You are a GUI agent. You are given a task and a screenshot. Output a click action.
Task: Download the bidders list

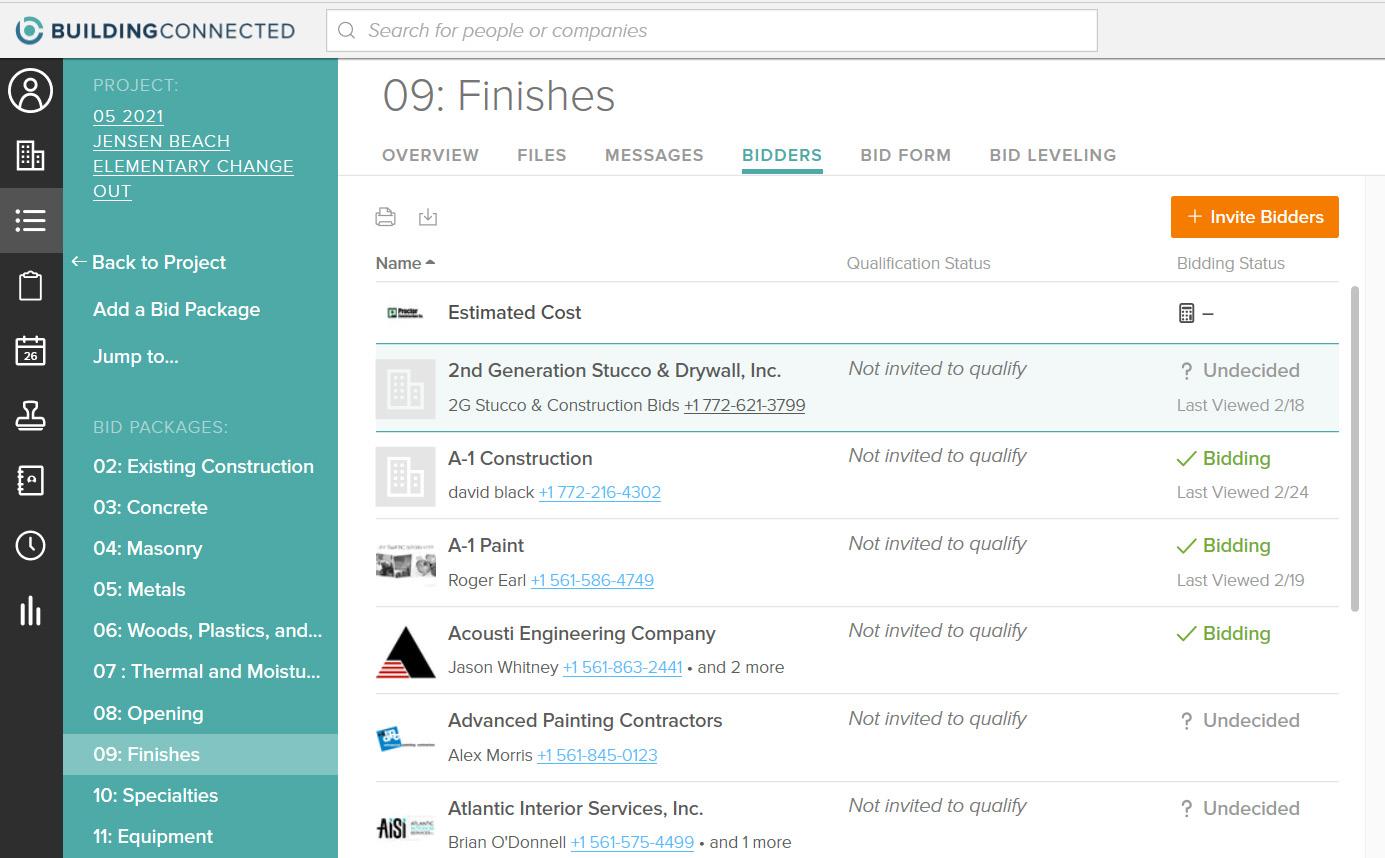click(x=428, y=217)
